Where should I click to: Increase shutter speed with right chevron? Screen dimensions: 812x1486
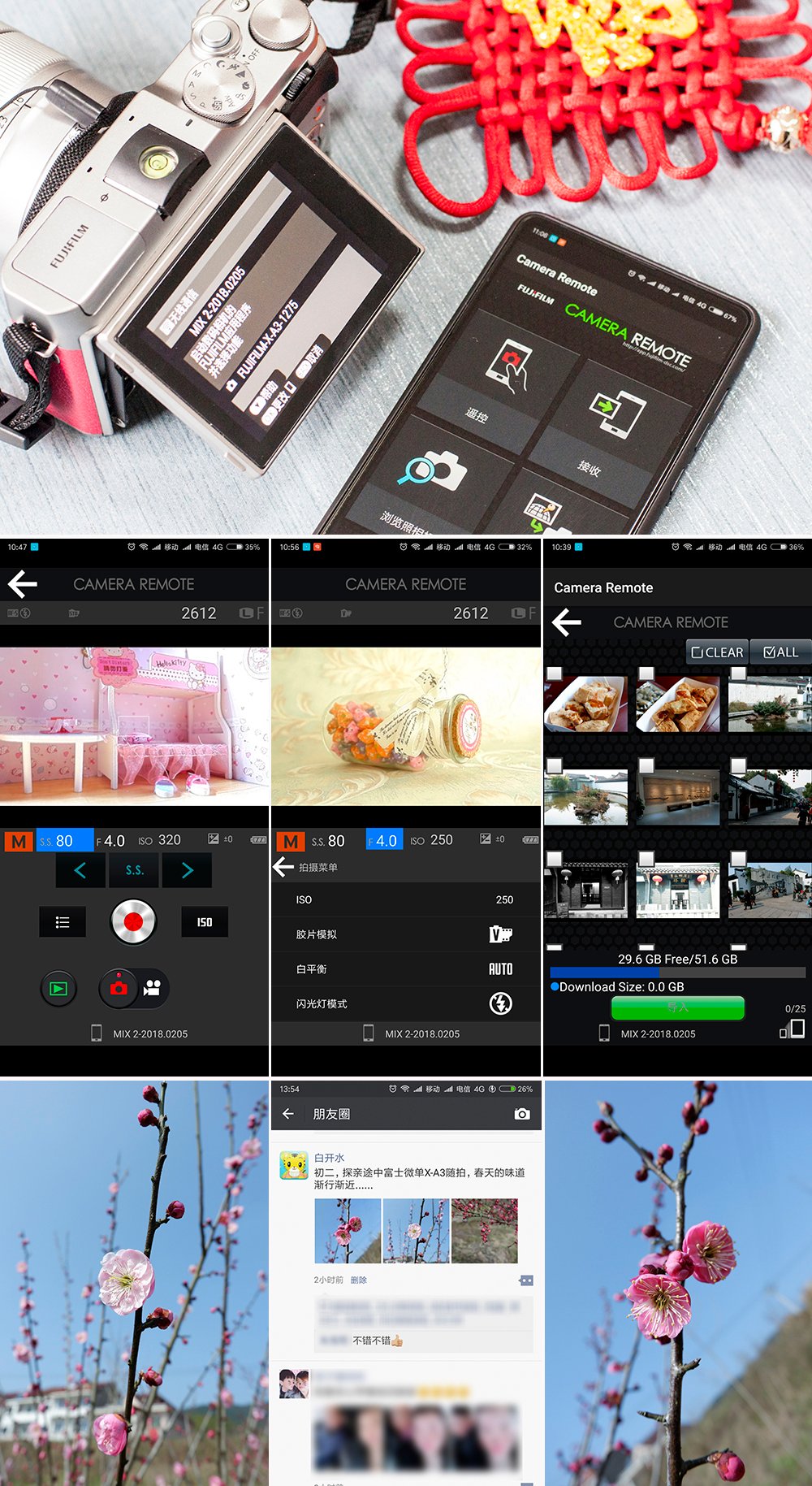click(188, 870)
